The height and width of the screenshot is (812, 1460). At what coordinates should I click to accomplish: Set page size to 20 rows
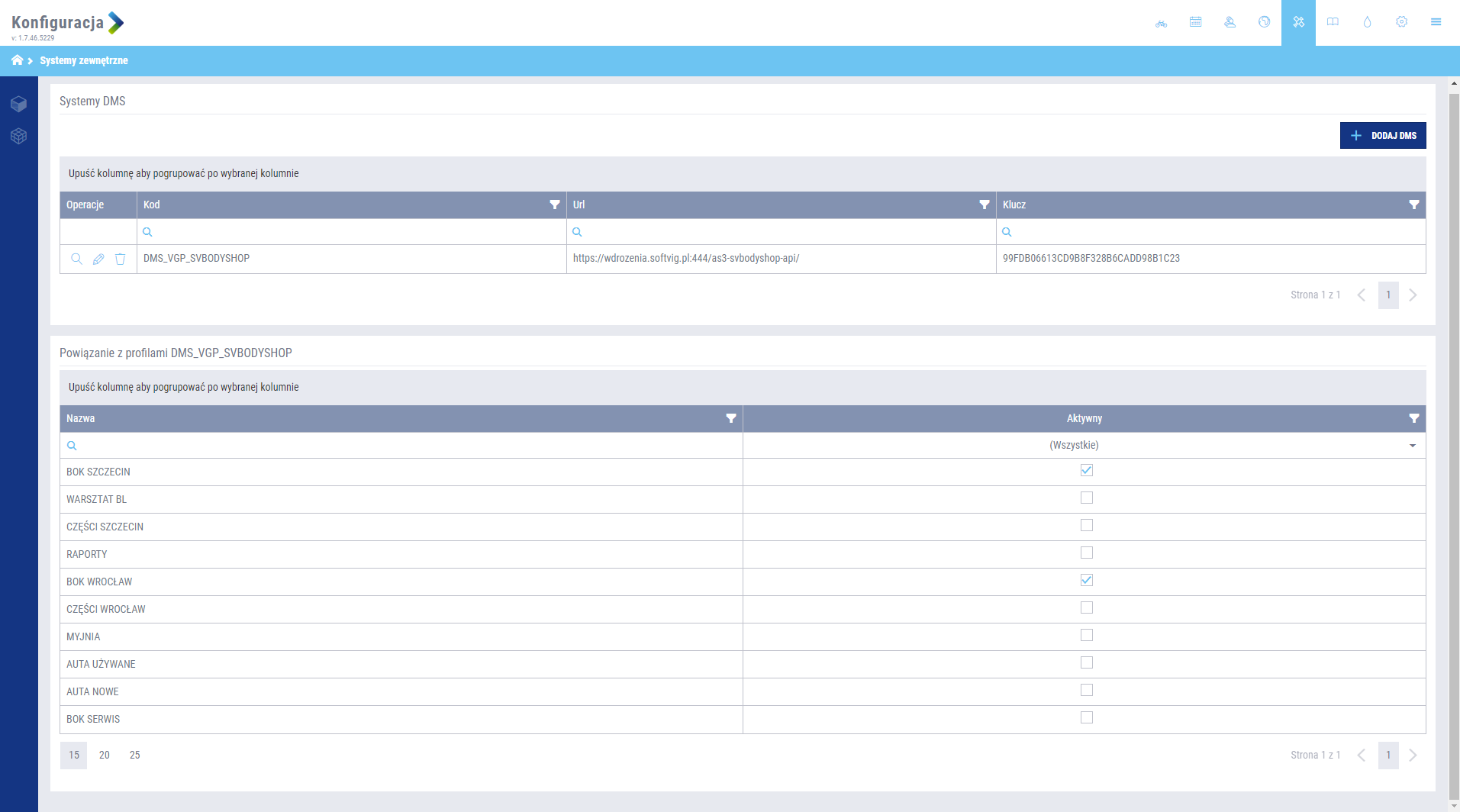[x=105, y=755]
